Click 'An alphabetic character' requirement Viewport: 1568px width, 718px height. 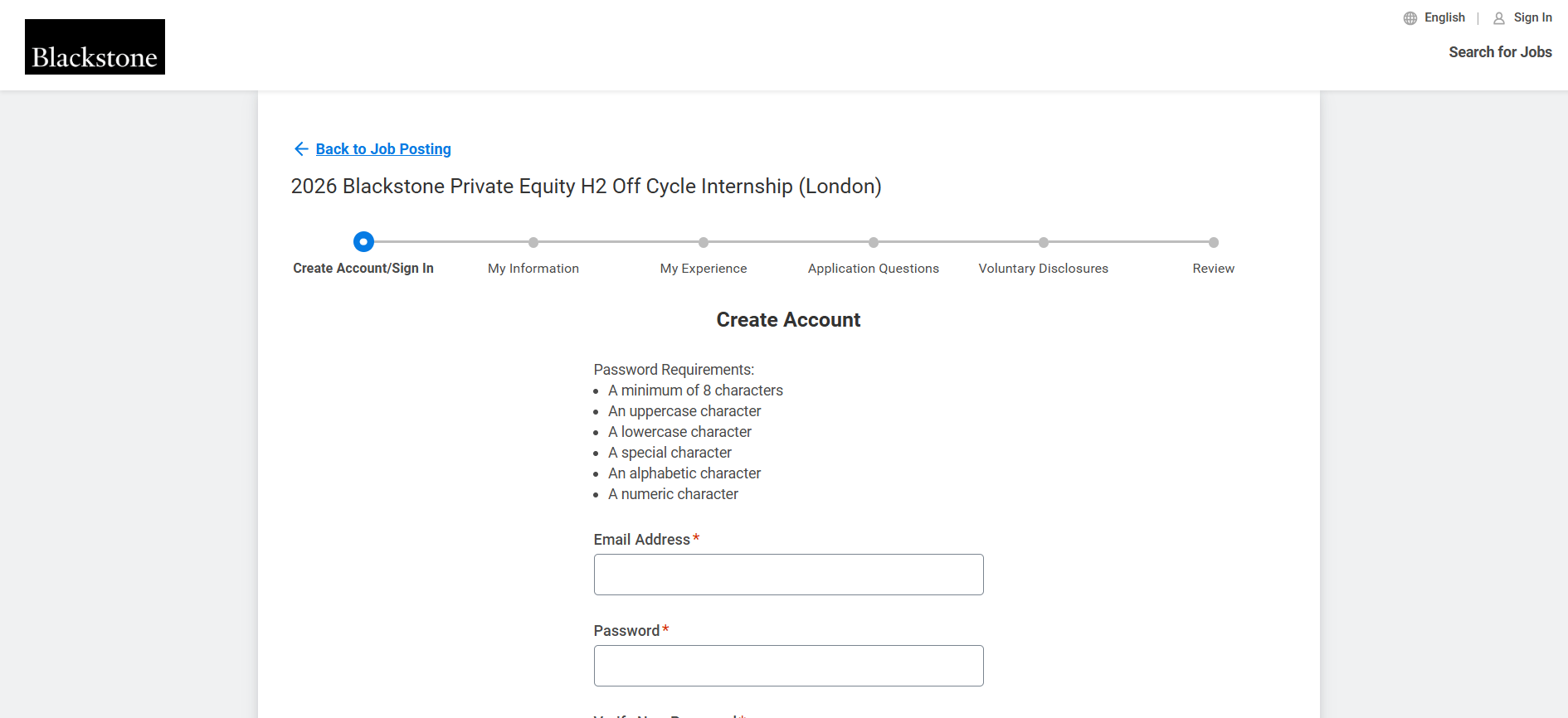click(x=684, y=473)
